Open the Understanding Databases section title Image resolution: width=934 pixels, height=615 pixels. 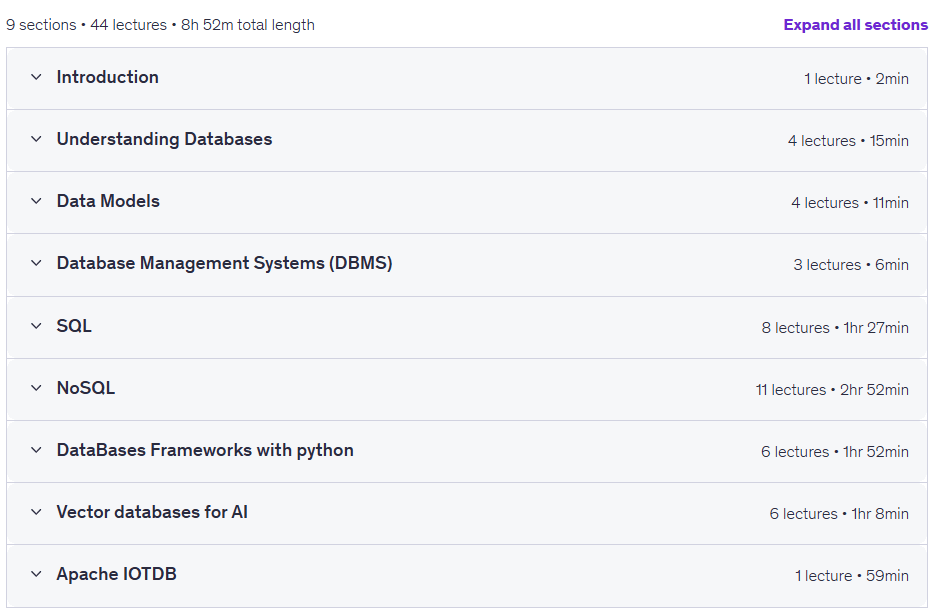[164, 139]
